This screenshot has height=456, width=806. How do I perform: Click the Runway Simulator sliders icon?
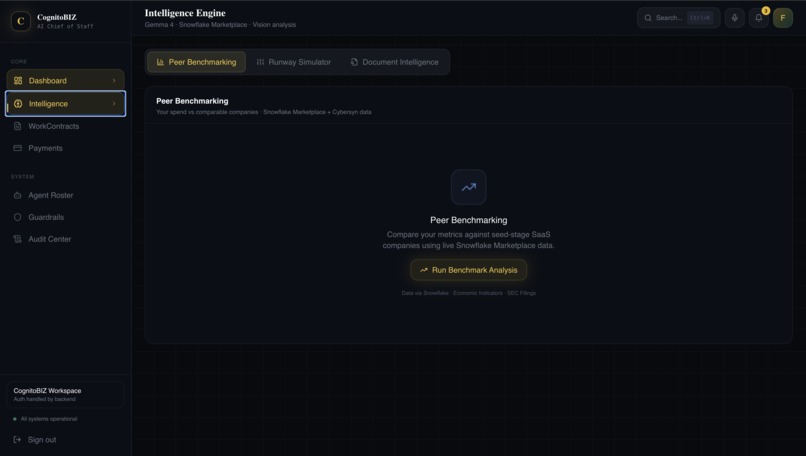pyautogui.click(x=260, y=62)
